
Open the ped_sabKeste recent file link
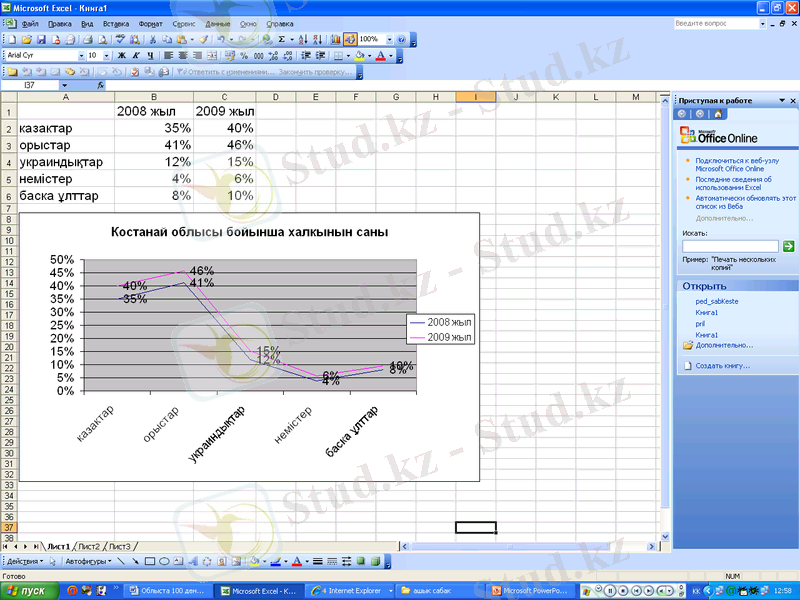point(717,301)
